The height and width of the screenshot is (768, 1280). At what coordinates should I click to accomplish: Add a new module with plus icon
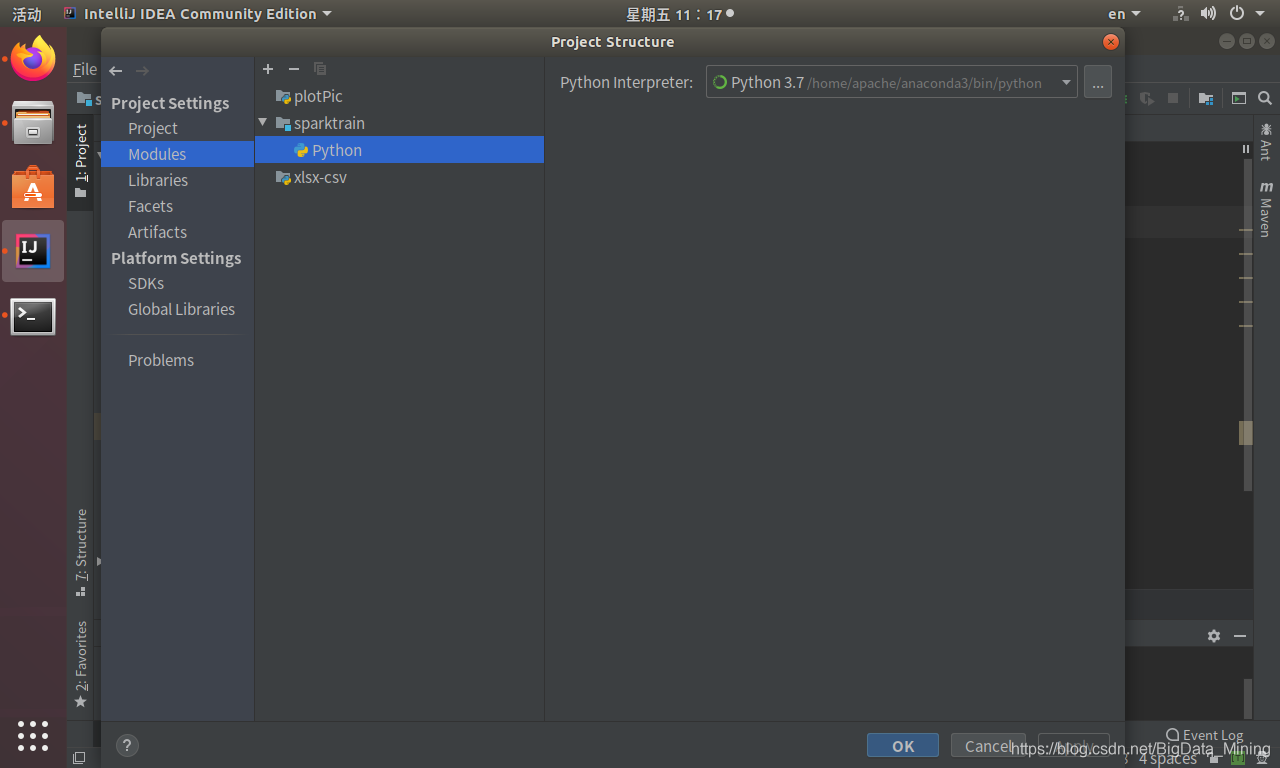(268, 69)
